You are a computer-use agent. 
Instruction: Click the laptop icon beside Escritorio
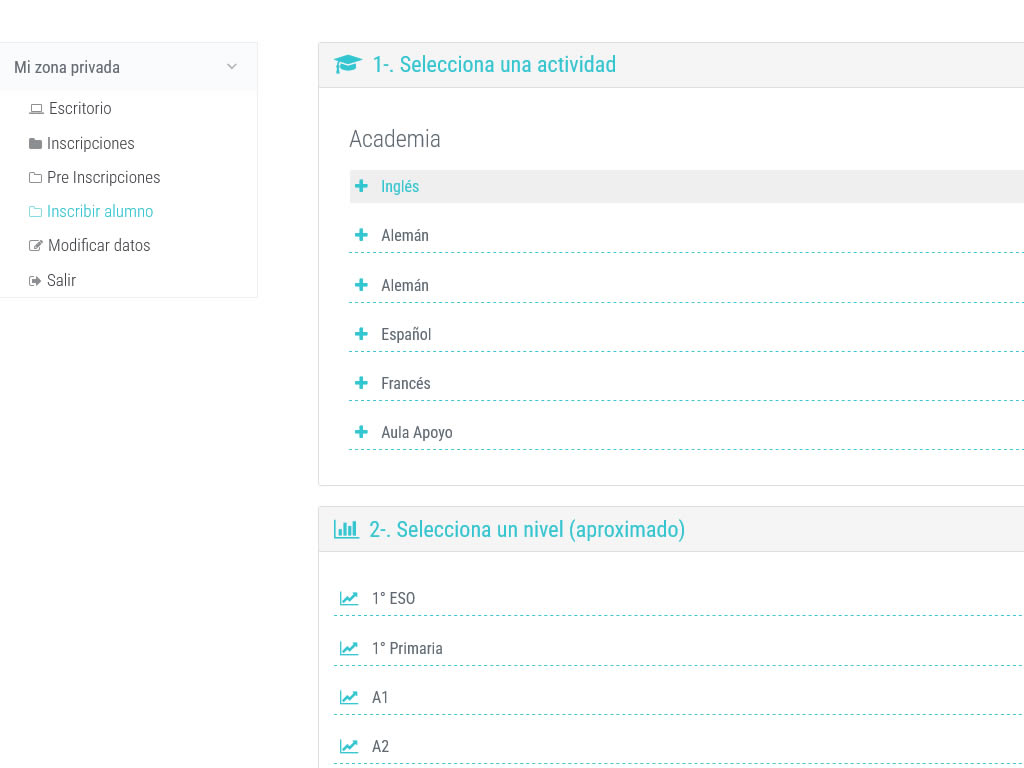coord(36,109)
